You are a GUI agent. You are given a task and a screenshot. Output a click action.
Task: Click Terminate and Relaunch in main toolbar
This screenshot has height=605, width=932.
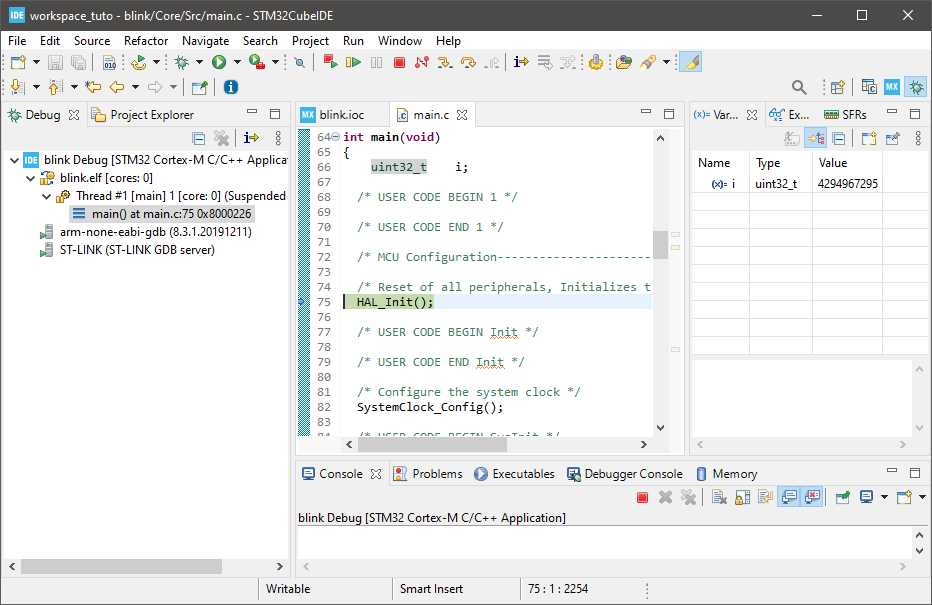point(330,62)
